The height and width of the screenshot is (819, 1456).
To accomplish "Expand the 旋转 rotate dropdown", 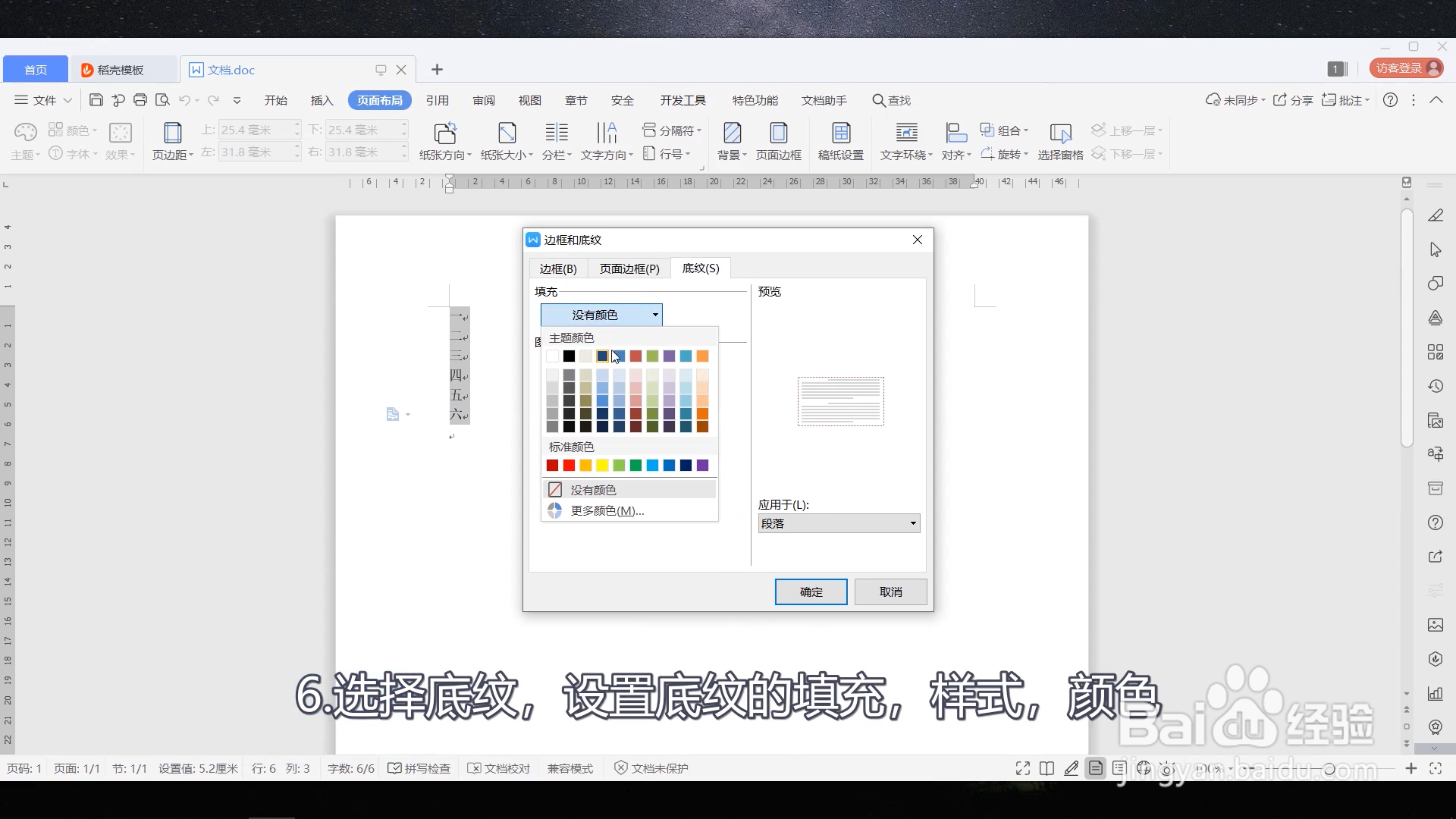I will [1004, 154].
